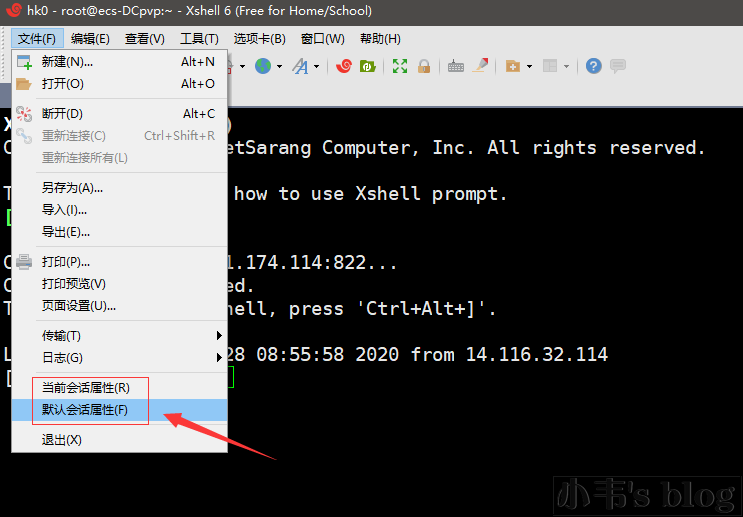Toggle full screen green arrows icon
Screen dimensions: 743x517
[400, 66]
